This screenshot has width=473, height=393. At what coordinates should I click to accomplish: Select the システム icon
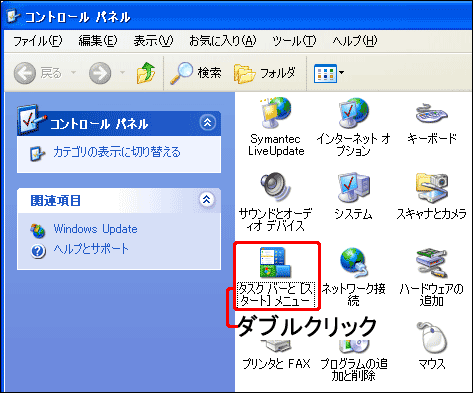coord(353,188)
